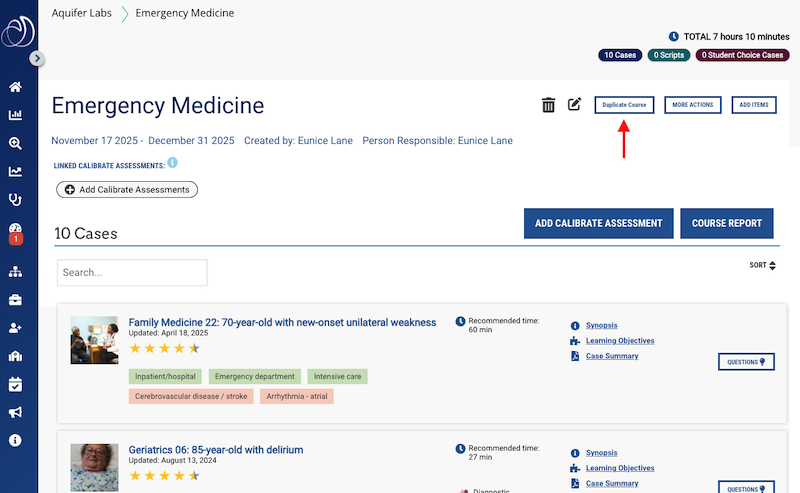Click the Duplicate Course button
The height and width of the screenshot is (493, 800).
click(x=624, y=105)
